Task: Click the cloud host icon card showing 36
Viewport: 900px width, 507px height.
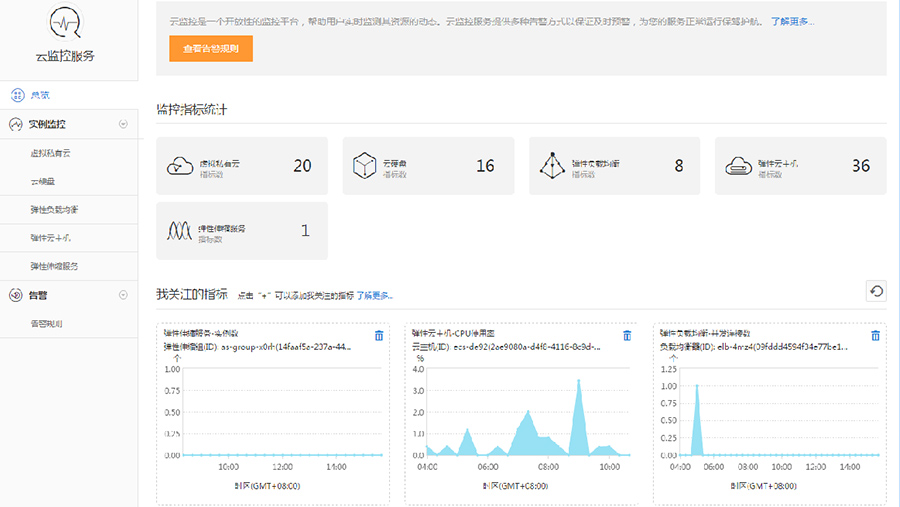Action: pyautogui.click(x=800, y=166)
